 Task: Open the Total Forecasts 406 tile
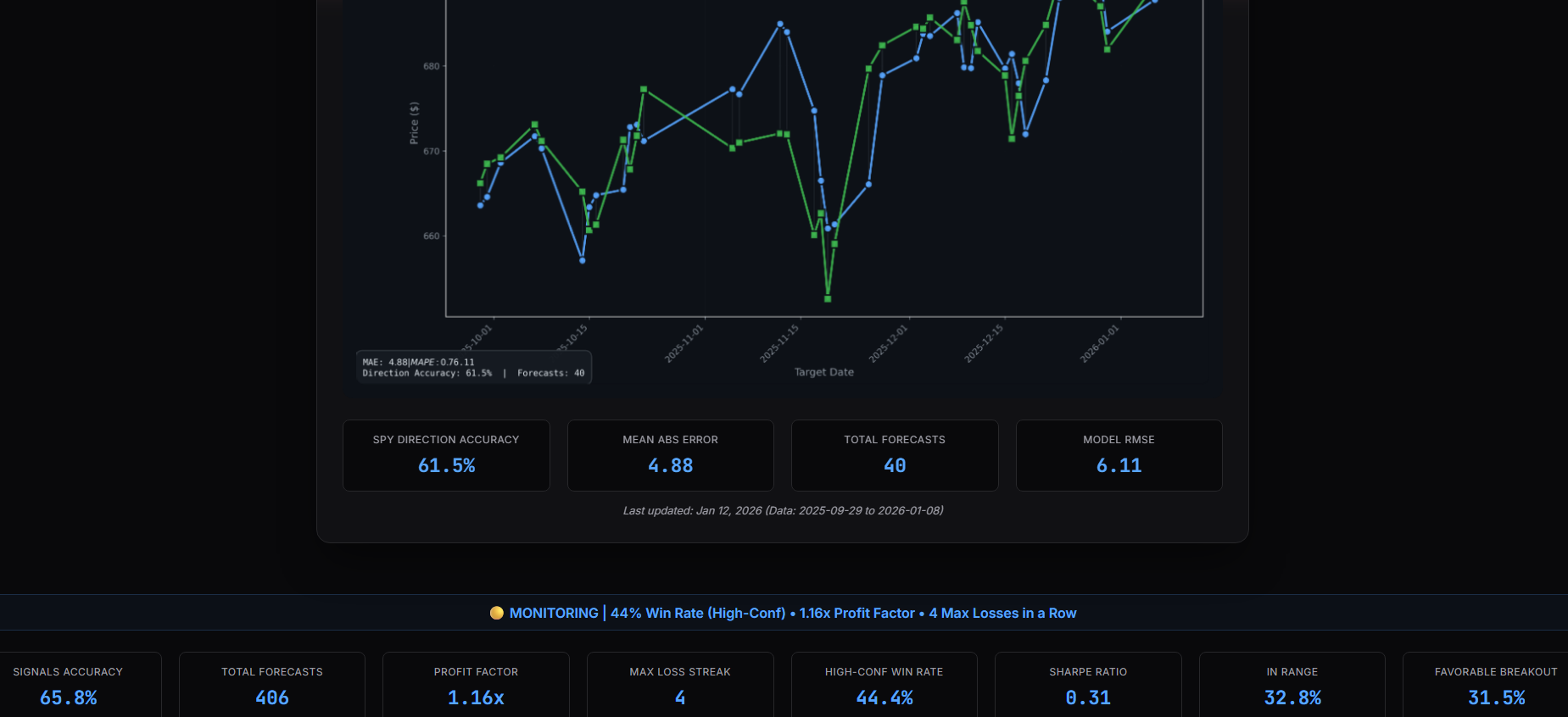pos(272,685)
